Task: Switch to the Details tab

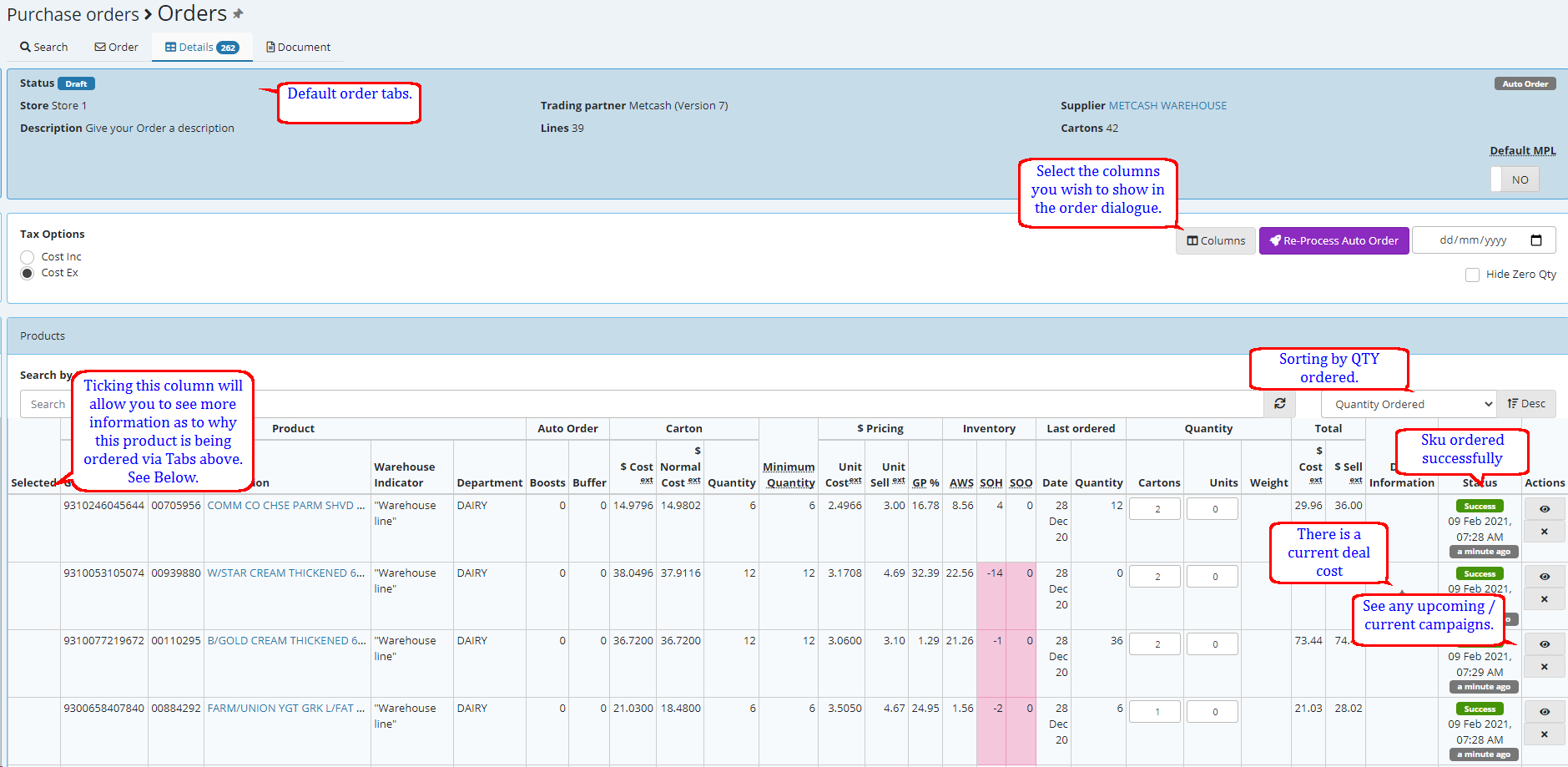Action: tap(202, 47)
